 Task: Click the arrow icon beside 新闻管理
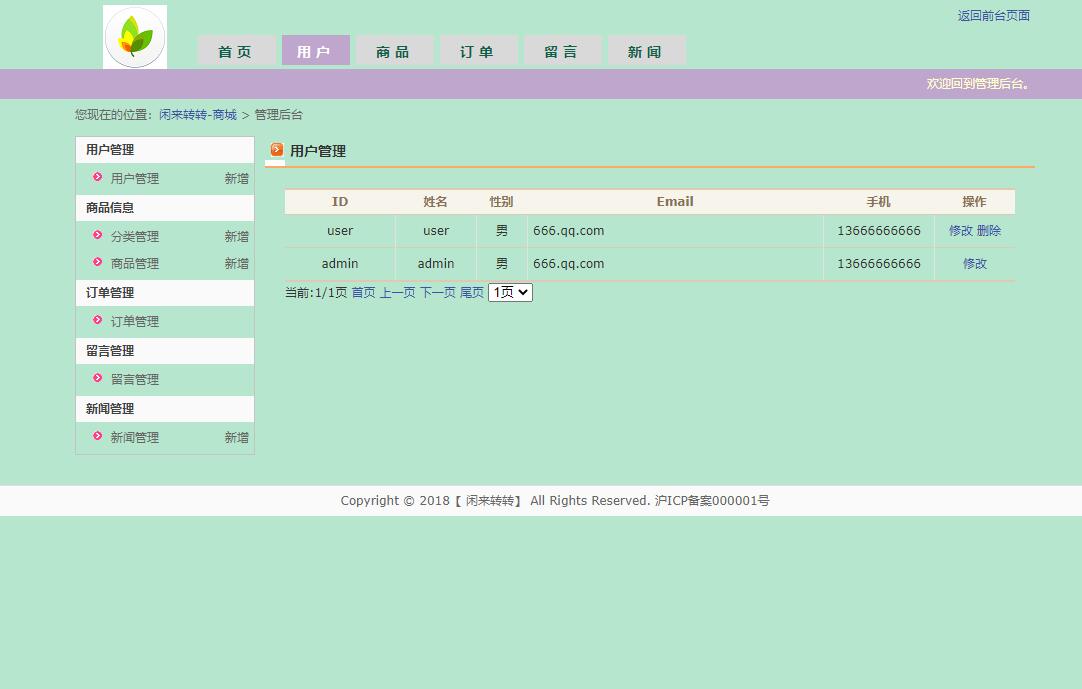coord(97,437)
